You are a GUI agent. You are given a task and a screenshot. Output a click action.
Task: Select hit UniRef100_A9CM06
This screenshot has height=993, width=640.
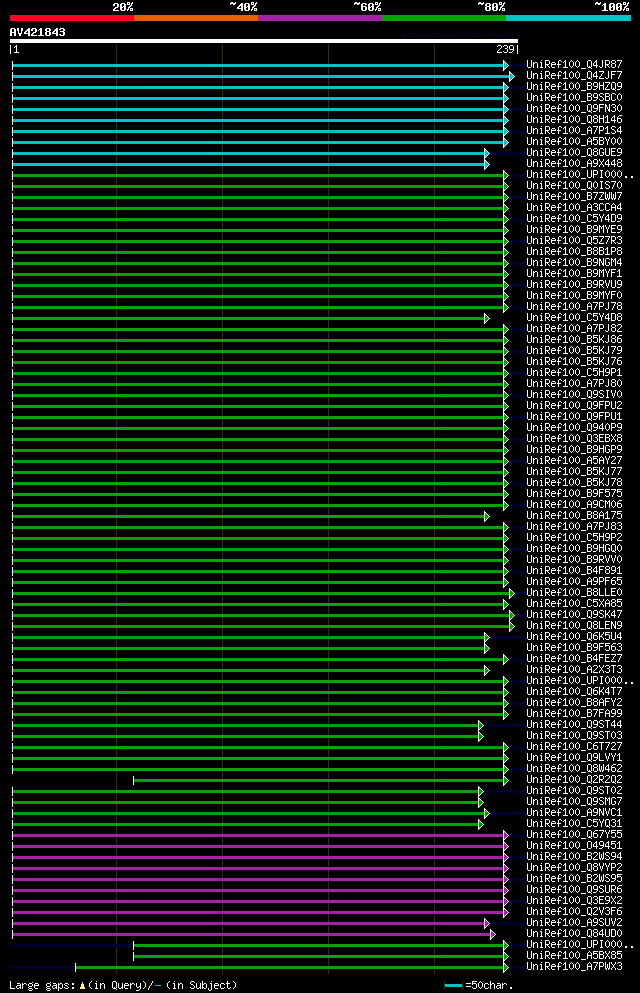coord(574,505)
